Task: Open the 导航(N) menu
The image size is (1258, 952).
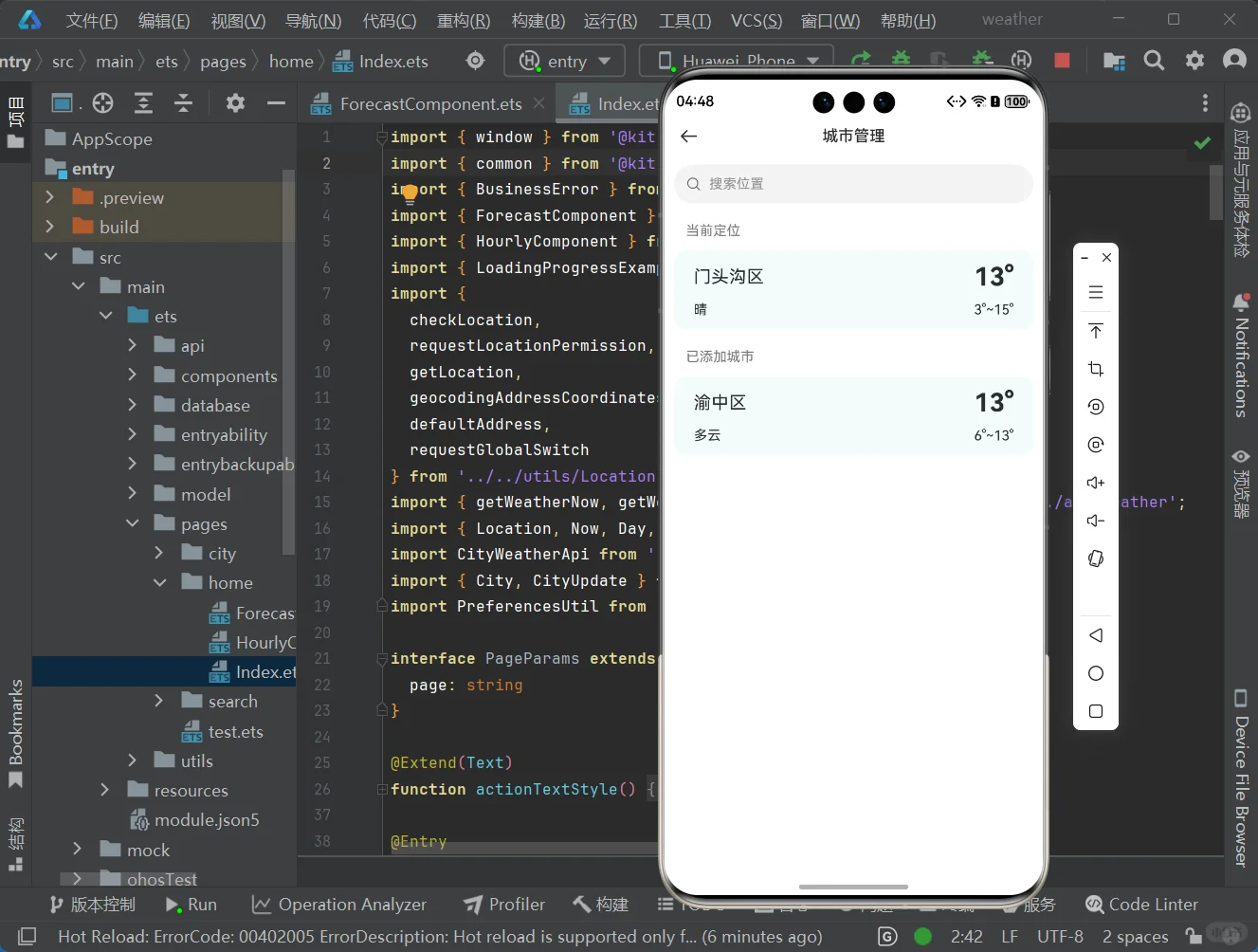Action: (314, 20)
